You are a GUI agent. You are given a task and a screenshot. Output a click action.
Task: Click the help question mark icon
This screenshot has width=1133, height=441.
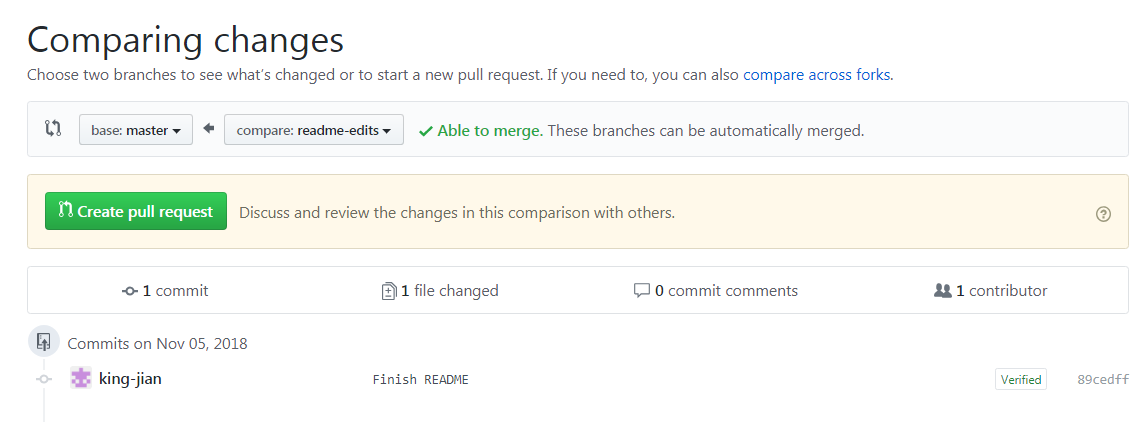(x=1103, y=213)
